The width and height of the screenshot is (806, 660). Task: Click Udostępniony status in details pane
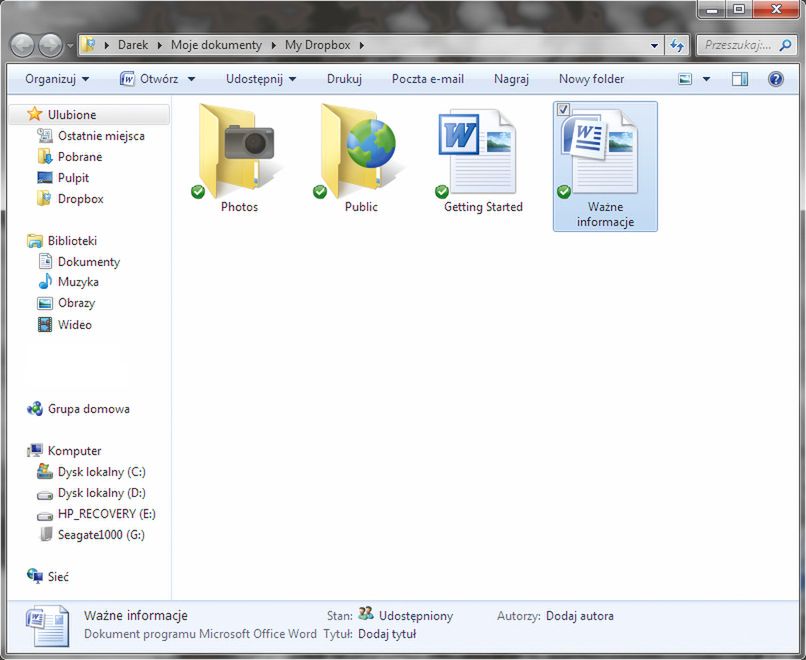(416, 616)
